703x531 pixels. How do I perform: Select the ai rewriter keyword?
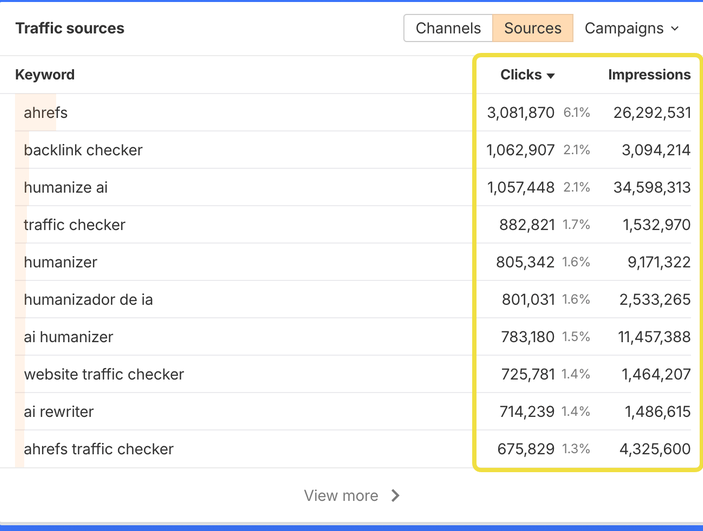click(x=59, y=412)
